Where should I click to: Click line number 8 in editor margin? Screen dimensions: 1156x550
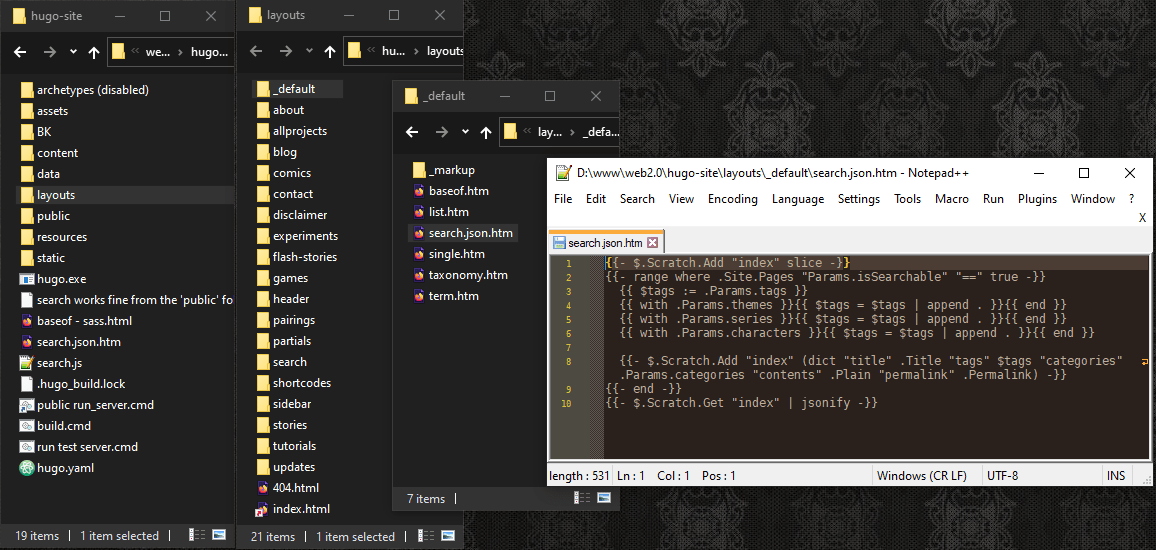(568, 361)
